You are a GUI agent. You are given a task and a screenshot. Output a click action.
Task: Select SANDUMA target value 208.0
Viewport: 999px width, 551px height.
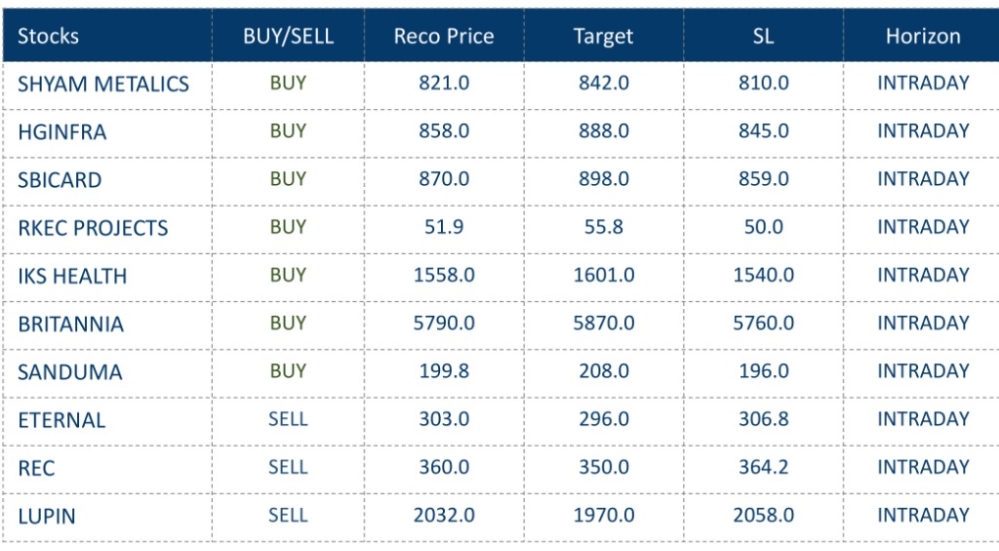pos(603,371)
